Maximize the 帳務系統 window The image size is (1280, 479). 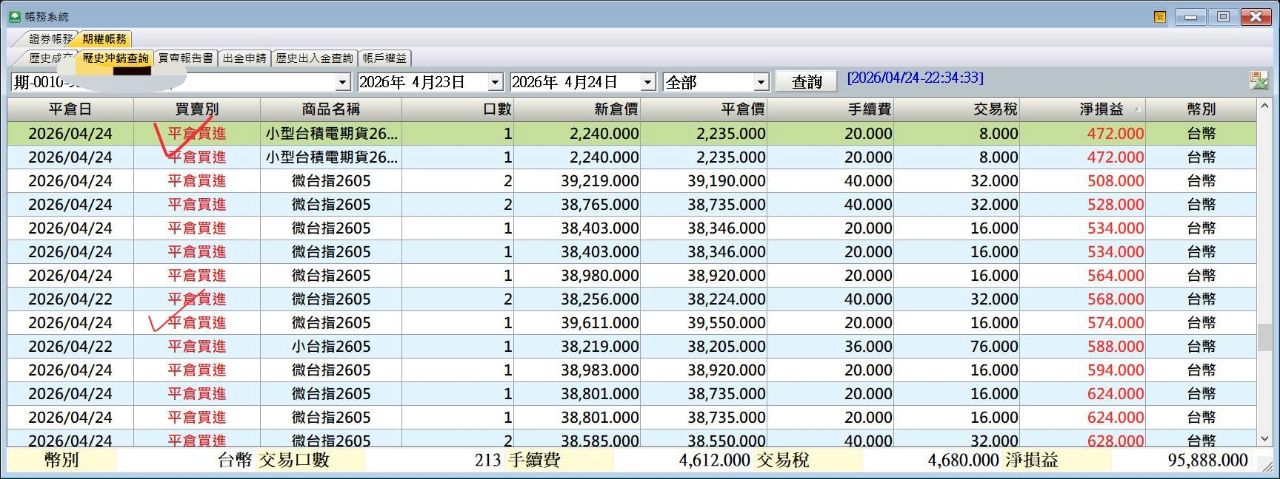(1223, 16)
